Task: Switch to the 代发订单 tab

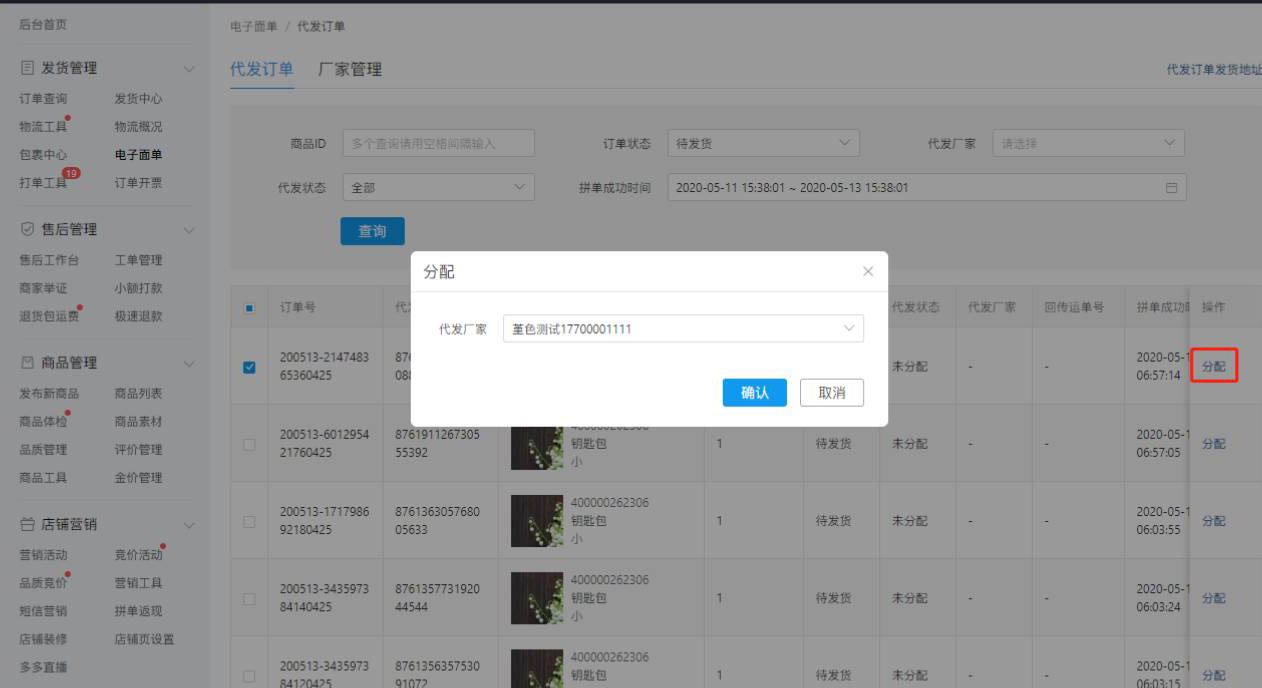Action: pyautogui.click(x=262, y=69)
